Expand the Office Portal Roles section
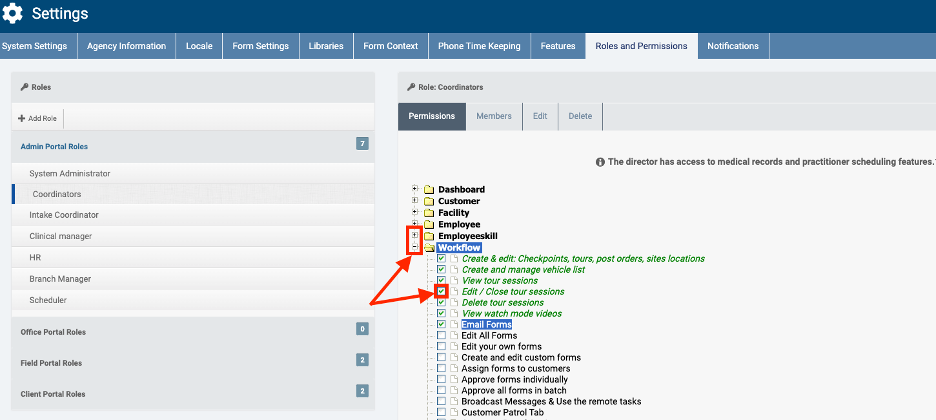The height and width of the screenshot is (420, 936). (193, 332)
